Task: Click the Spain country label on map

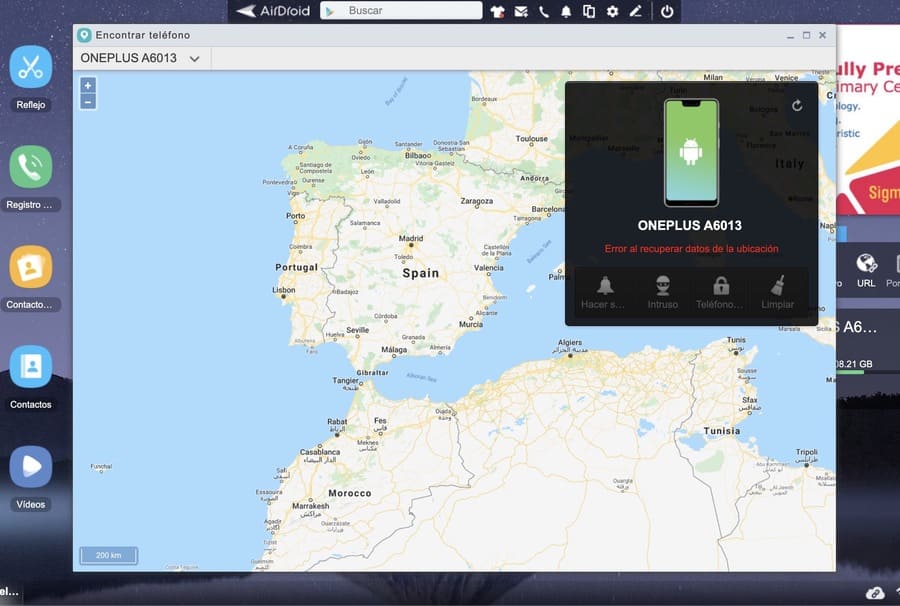Action: tap(421, 273)
